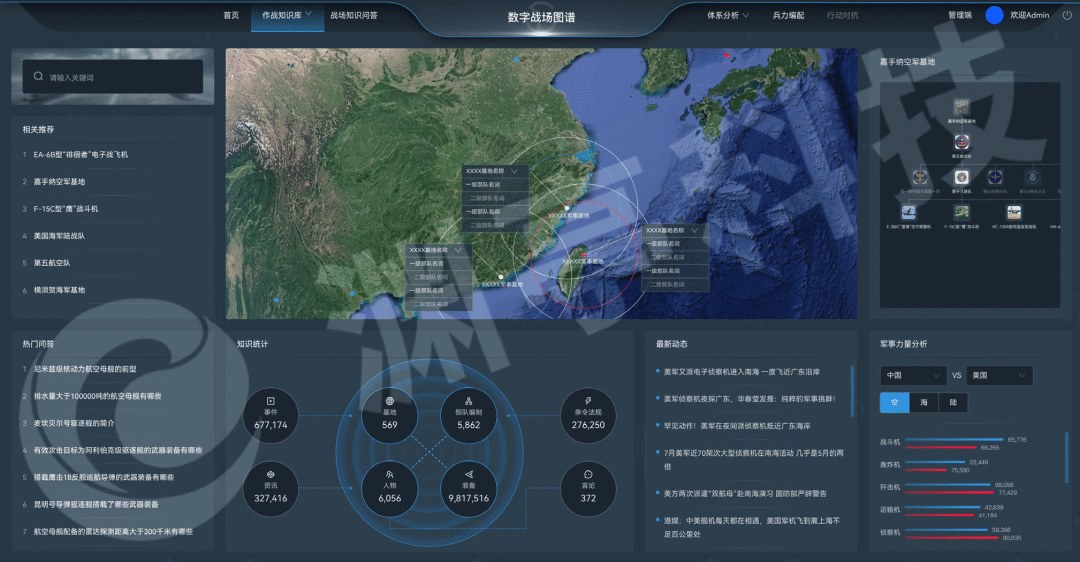Click the 战斗机 blue bar 65,776

954,439
